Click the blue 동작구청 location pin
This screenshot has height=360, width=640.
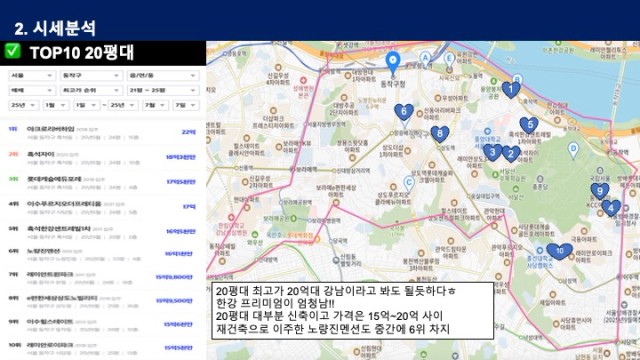(393, 63)
